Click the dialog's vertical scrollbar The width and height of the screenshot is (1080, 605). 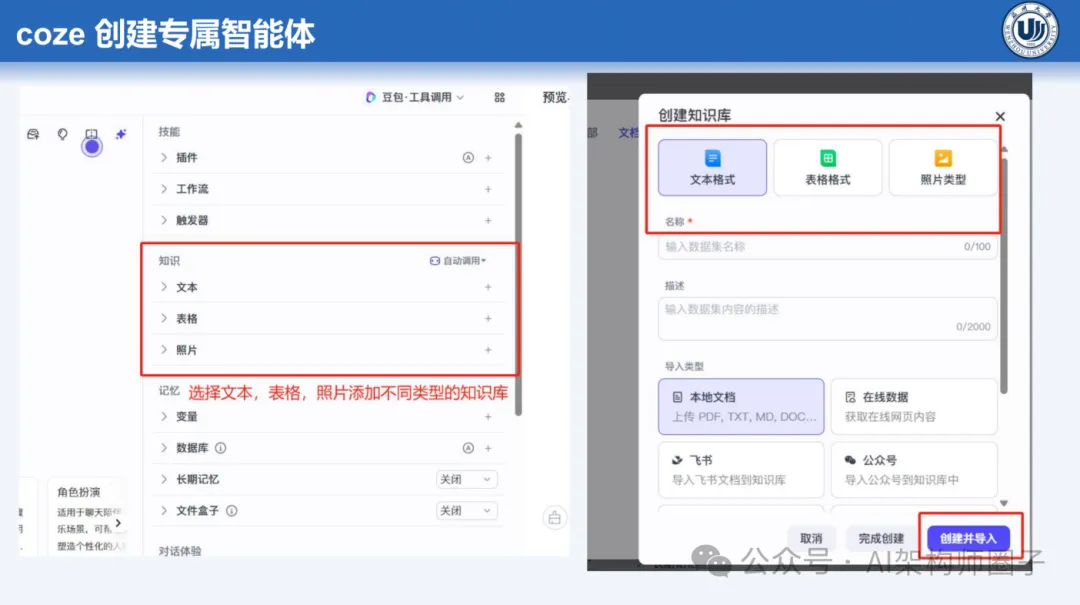tap(1004, 276)
